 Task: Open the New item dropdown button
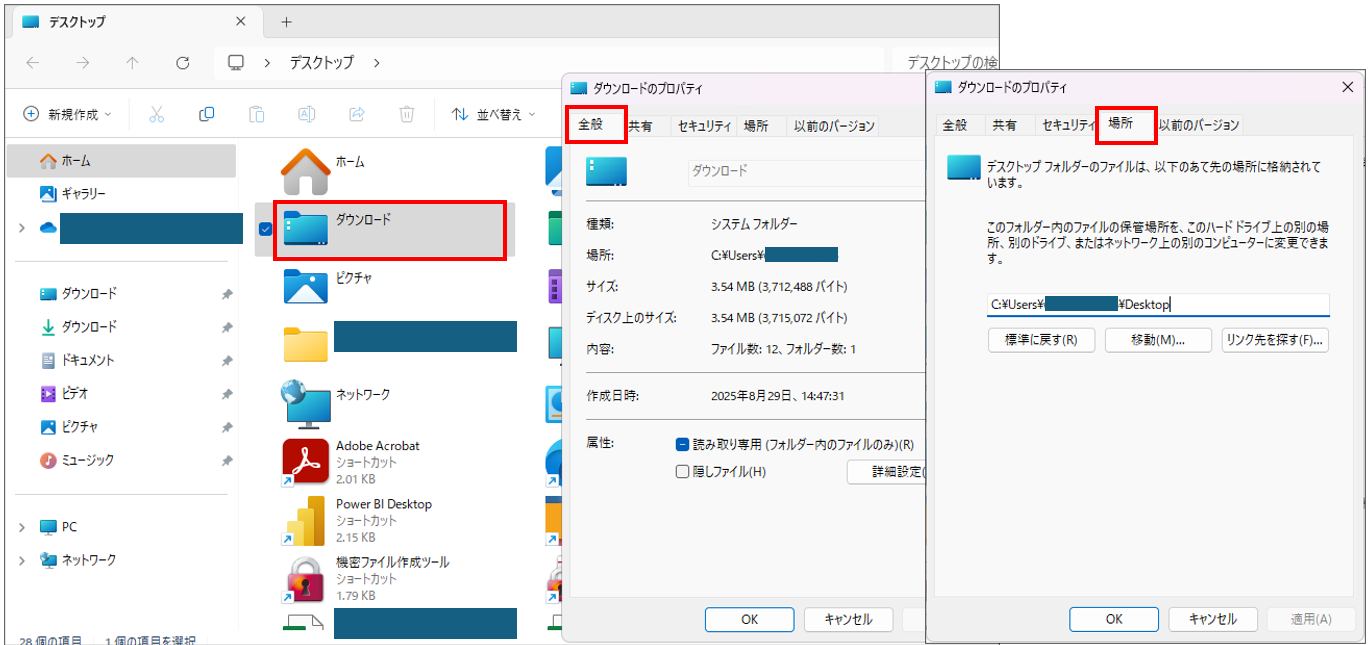pyautogui.click(x=67, y=114)
